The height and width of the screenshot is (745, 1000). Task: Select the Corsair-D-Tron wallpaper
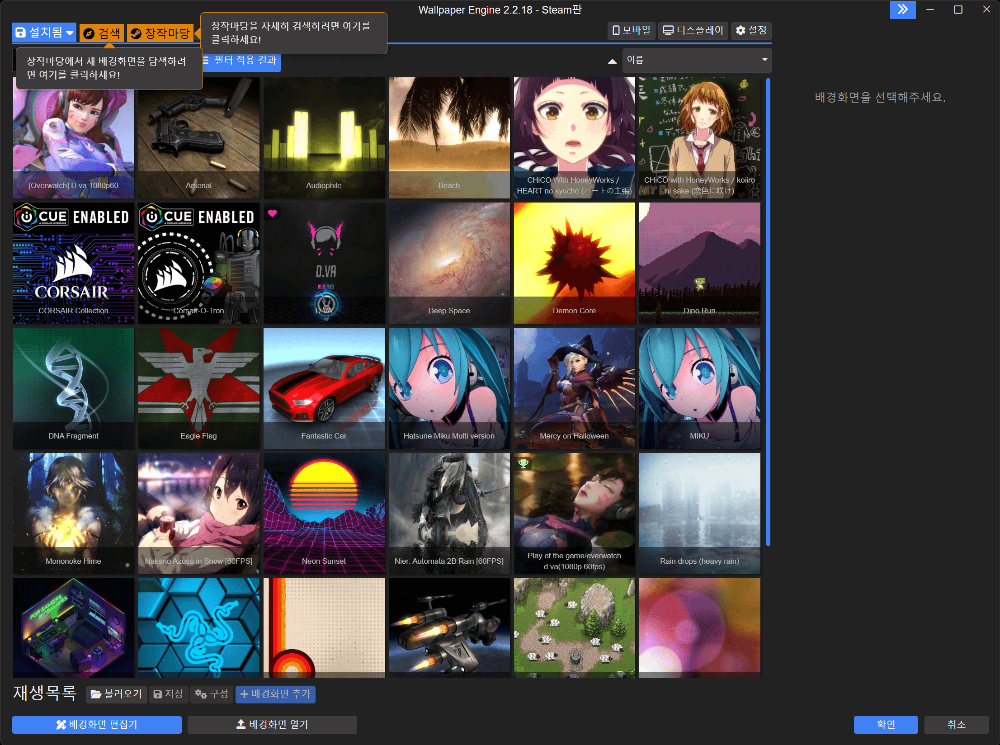click(198, 263)
